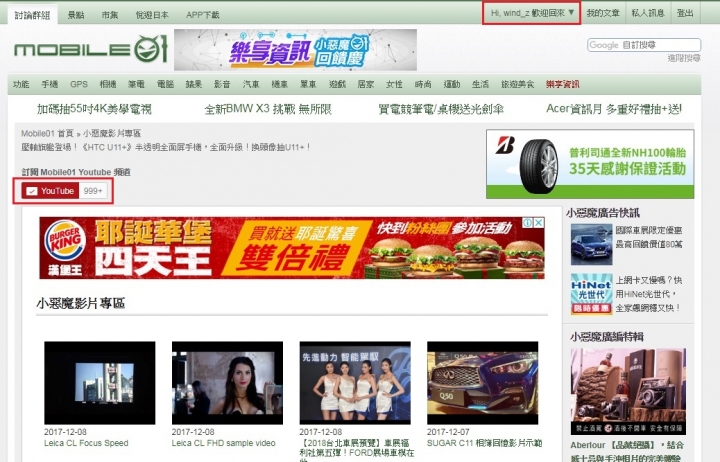Select the 景點 tab
This screenshot has height=462, width=720.
coord(76,15)
